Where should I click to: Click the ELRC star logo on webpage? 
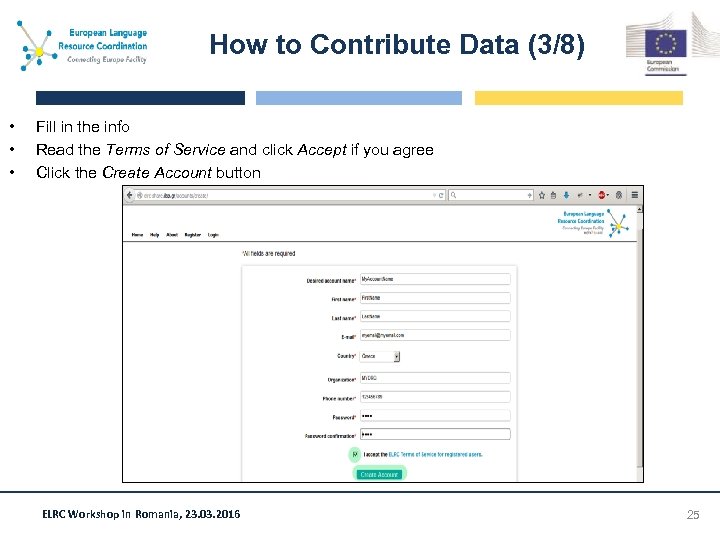pyautogui.click(x=619, y=224)
